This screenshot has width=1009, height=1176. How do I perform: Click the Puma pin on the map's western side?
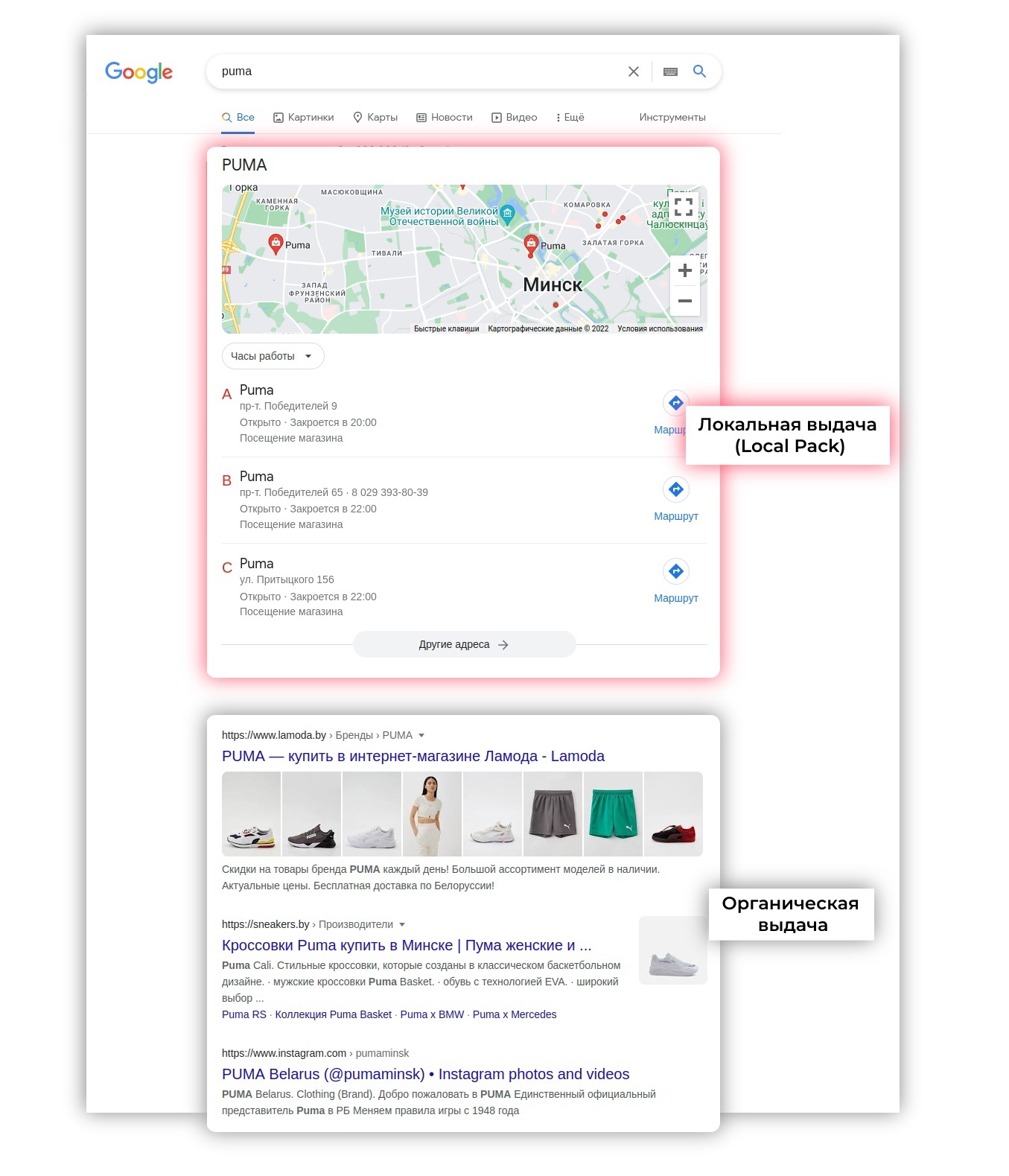tap(276, 244)
